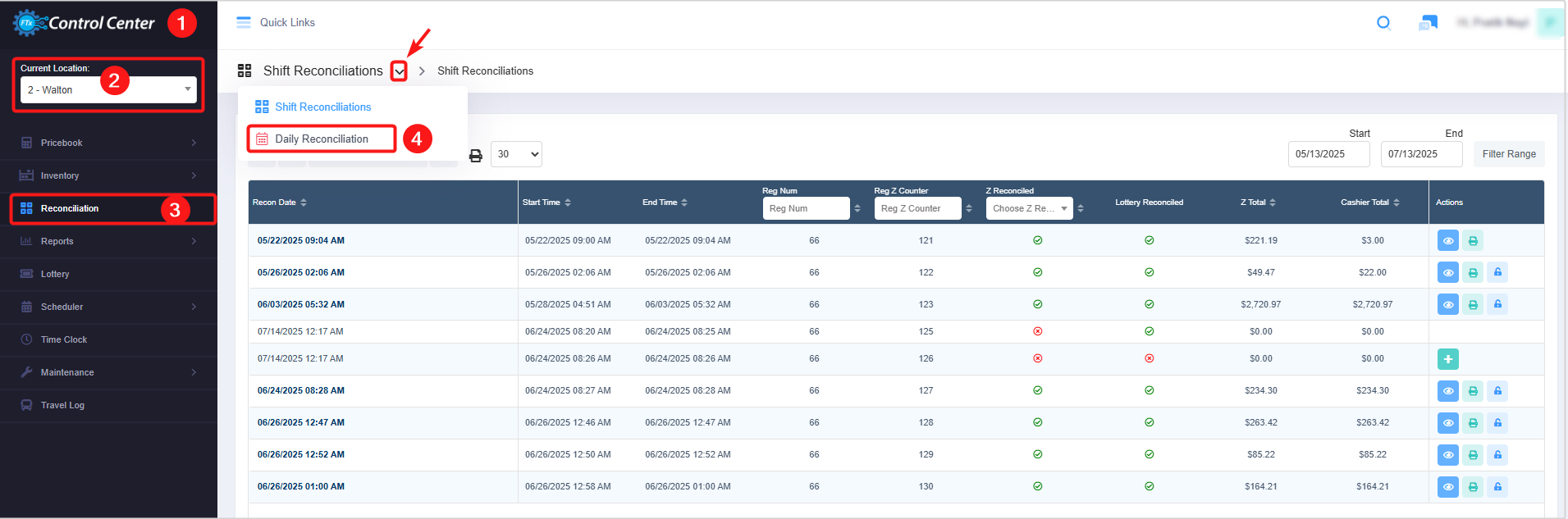
Task: Unlock the 06/26/2025 01:00 AM reconciliation
Action: point(1497,487)
